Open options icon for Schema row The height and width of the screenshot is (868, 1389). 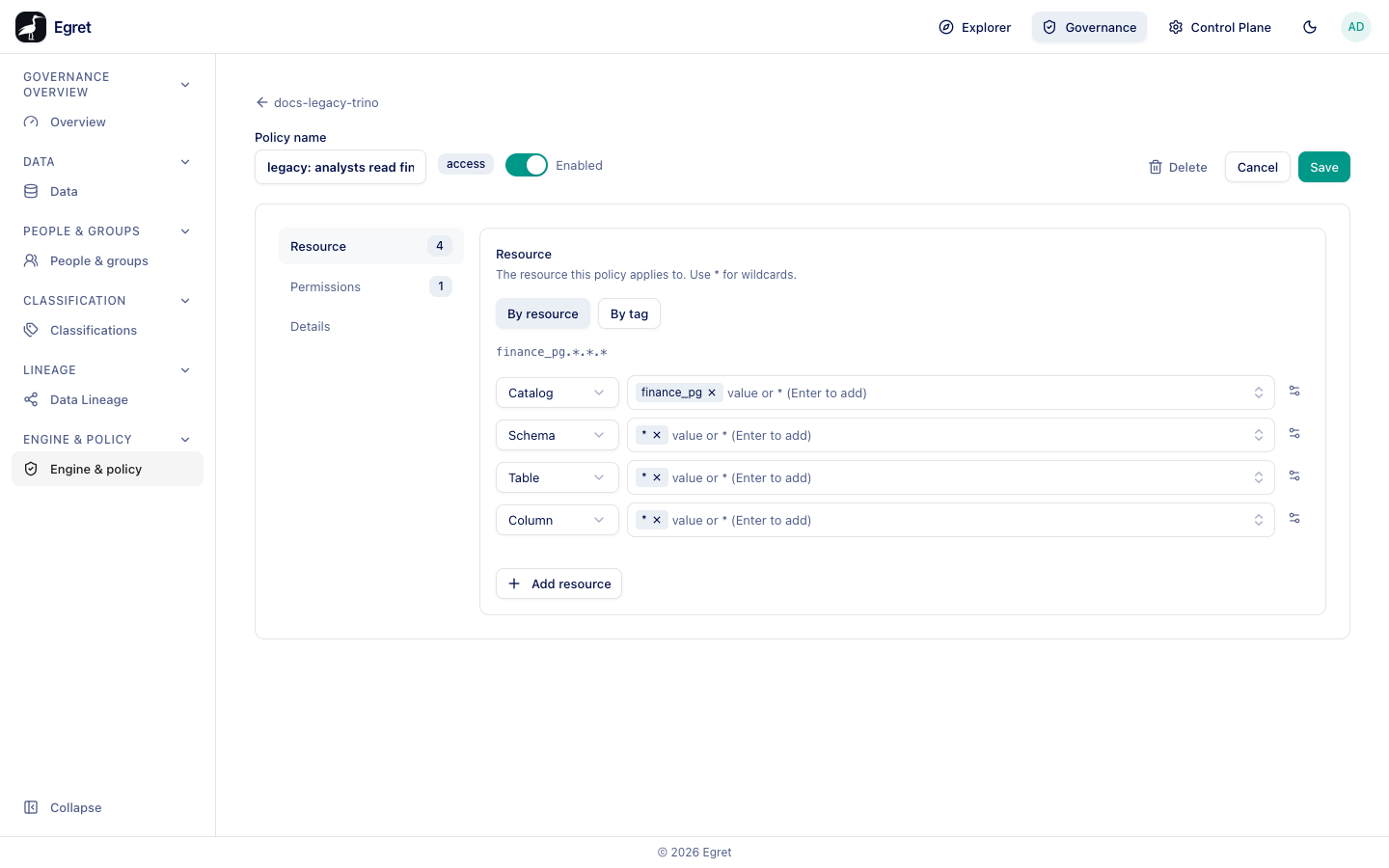(x=1294, y=434)
